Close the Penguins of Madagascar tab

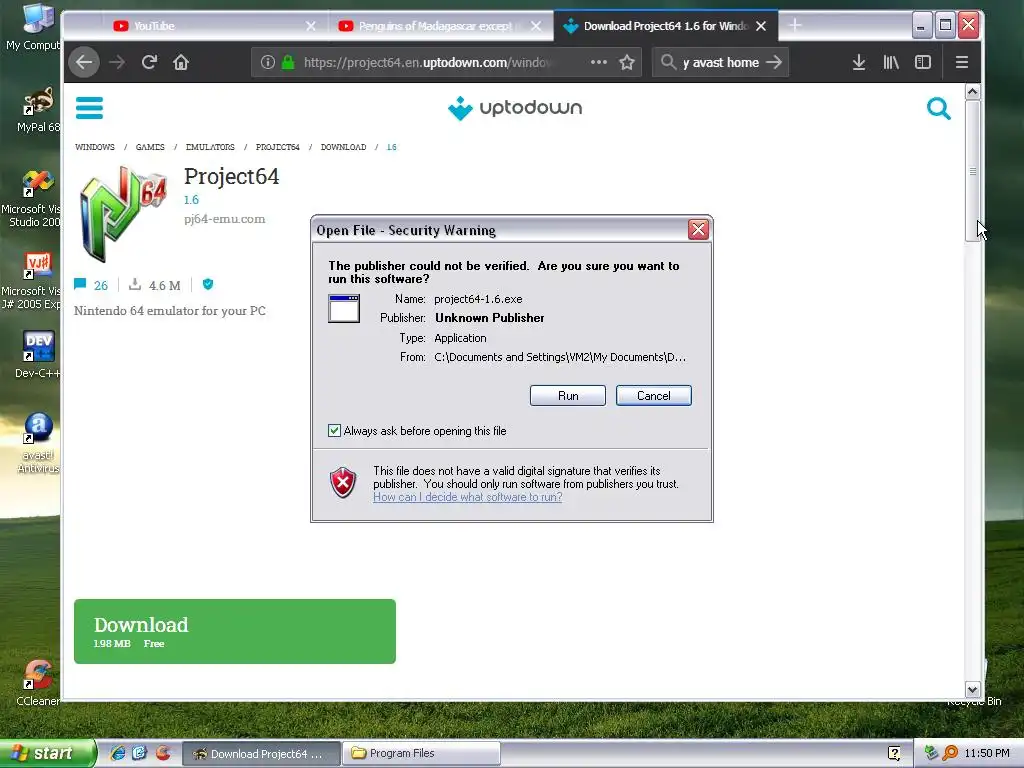pyautogui.click(x=536, y=26)
